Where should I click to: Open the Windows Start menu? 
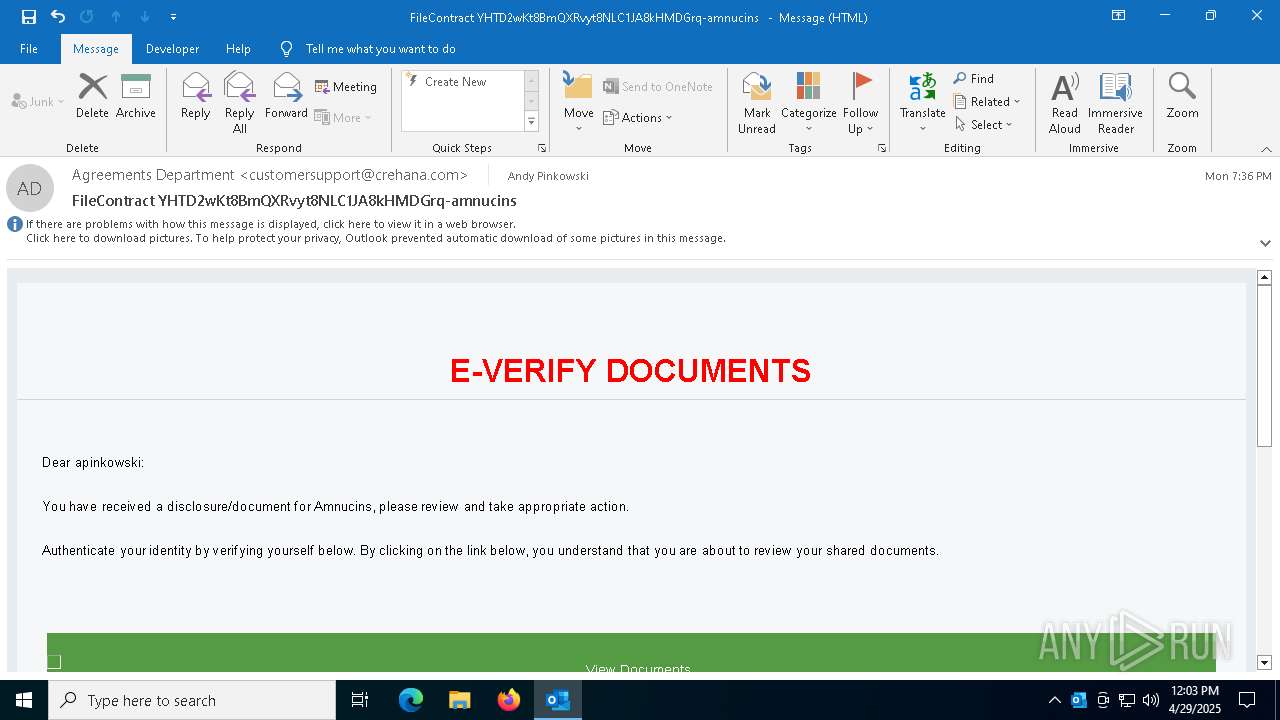pos(24,700)
